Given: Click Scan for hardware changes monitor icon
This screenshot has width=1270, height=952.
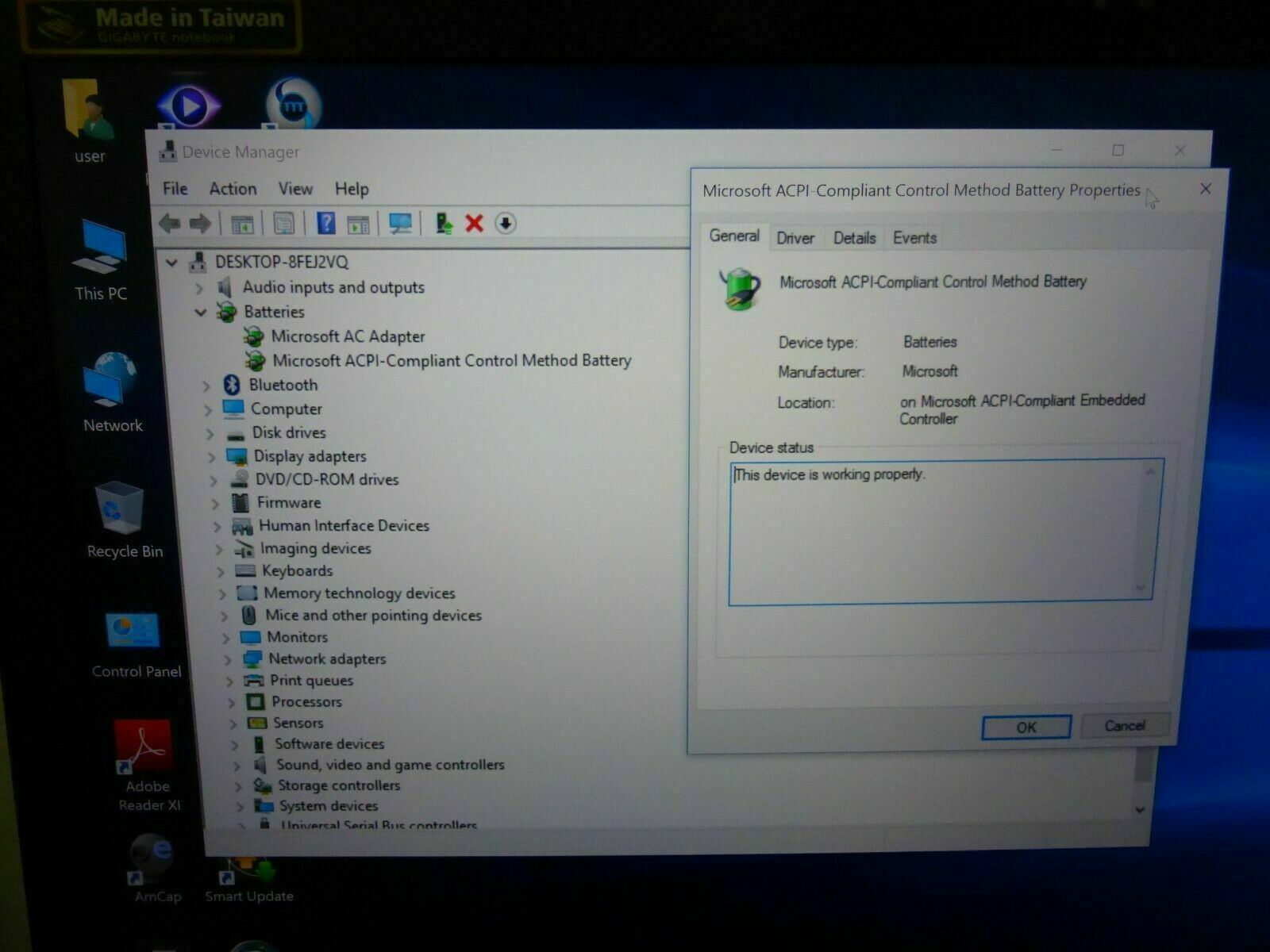Looking at the screenshot, I should [x=400, y=223].
